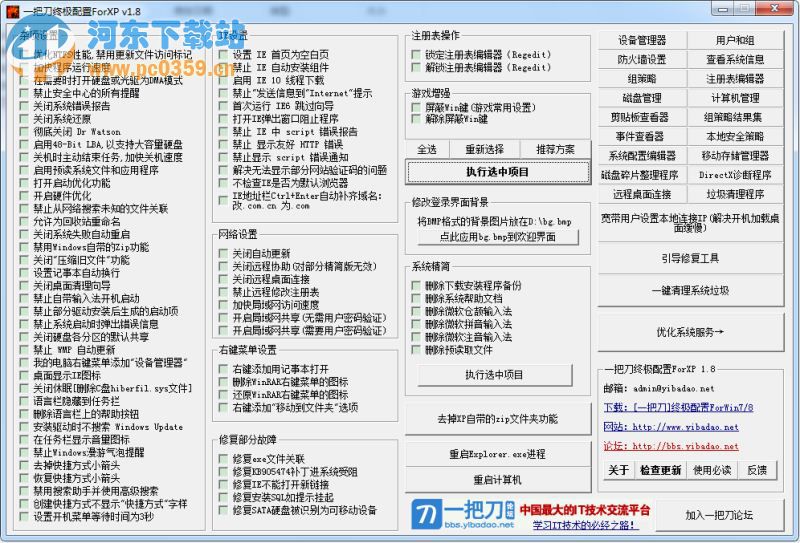This screenshot has width=800, height=543.
Task: Click 优化系统服务→ button
Action: click(x=690, y=332)
